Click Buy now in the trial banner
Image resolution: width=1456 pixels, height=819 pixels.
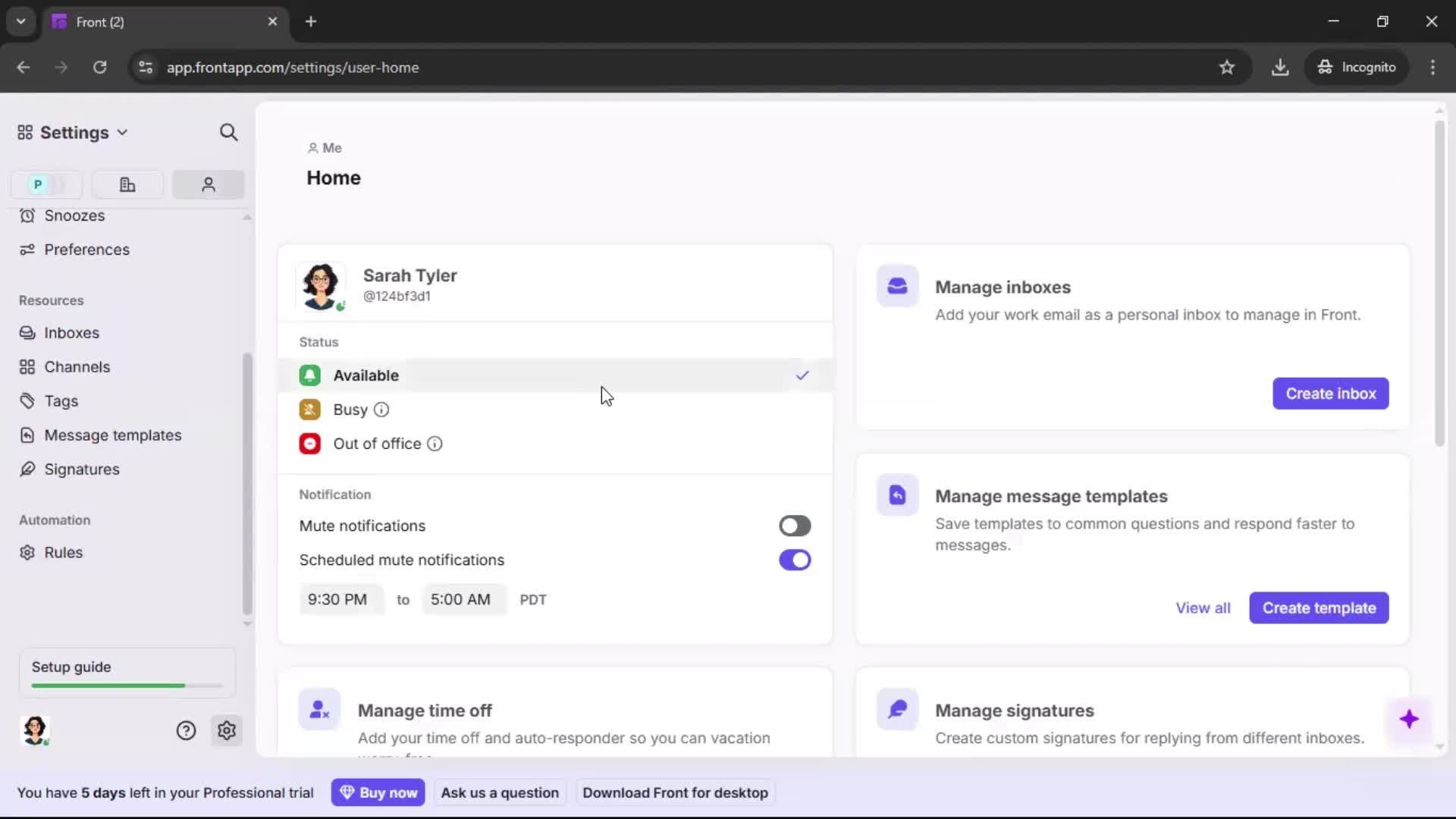click(x=378, y=792)
